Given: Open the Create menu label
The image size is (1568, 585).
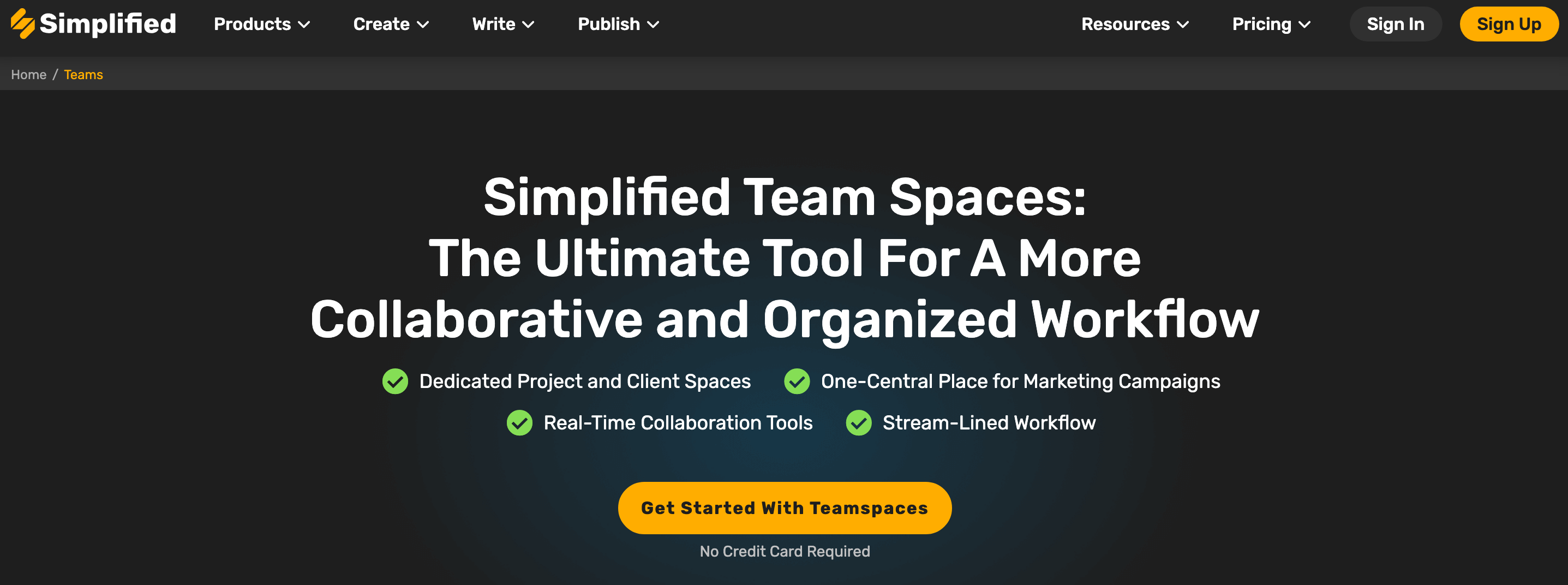Looking at the screenshot, I should [x=381, y=25].
